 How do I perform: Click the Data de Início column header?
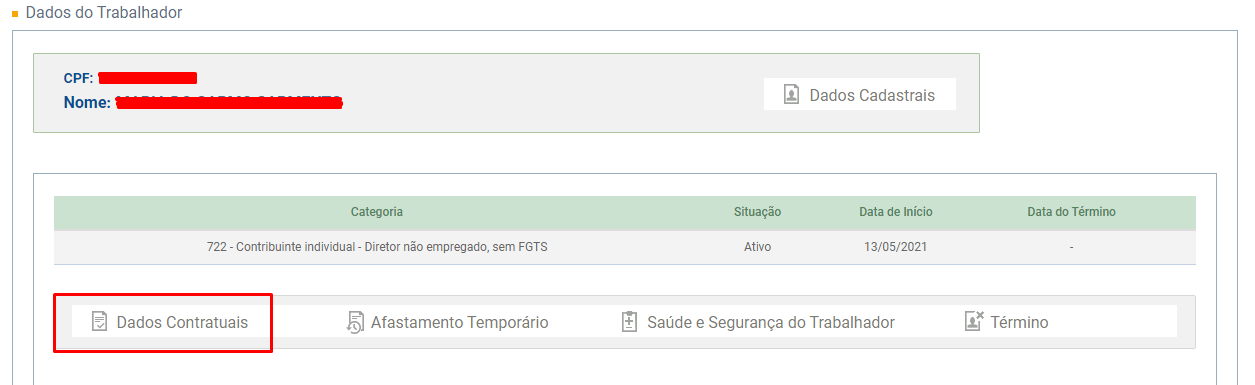[896, 212]
